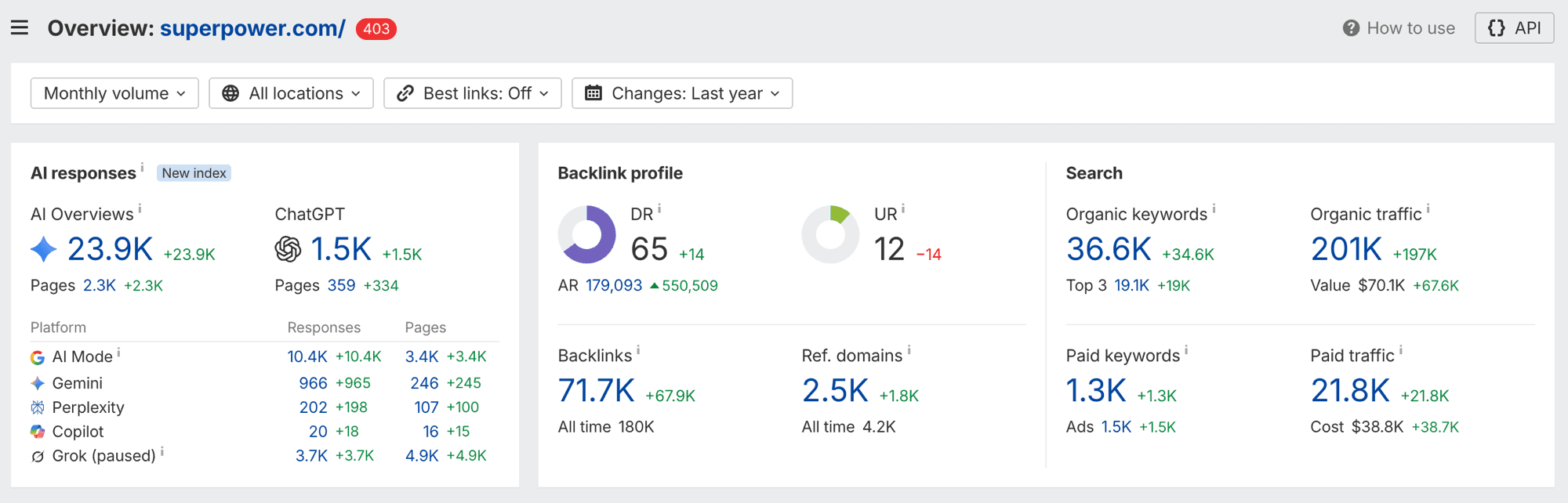Click the AI responses info icon
The image size is (1568, 503).
point(142,166)
